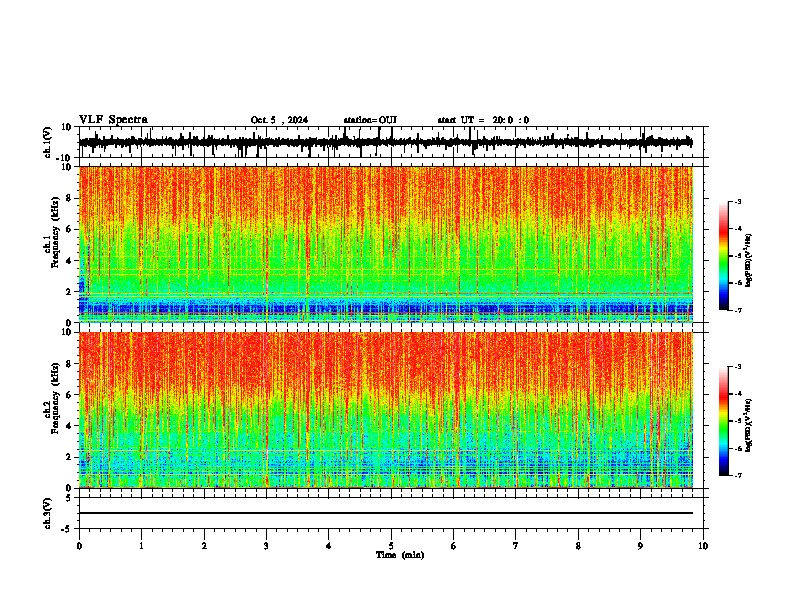
Task: Click the ch.2 spectrogram 4 kHz tick label
Action: (70, 426)
